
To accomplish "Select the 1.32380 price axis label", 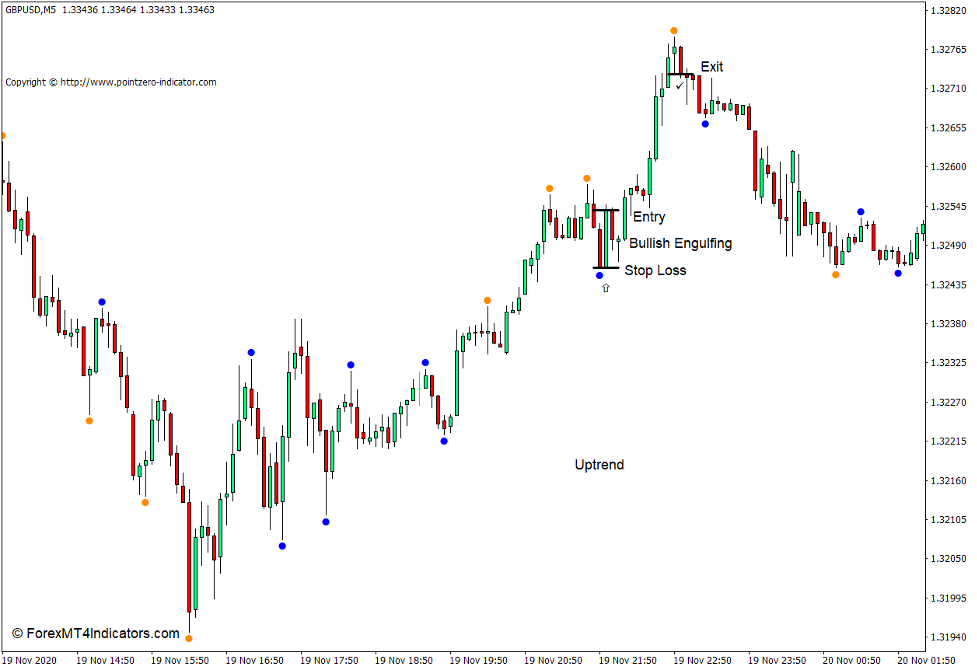I will (x=948, y=324).
